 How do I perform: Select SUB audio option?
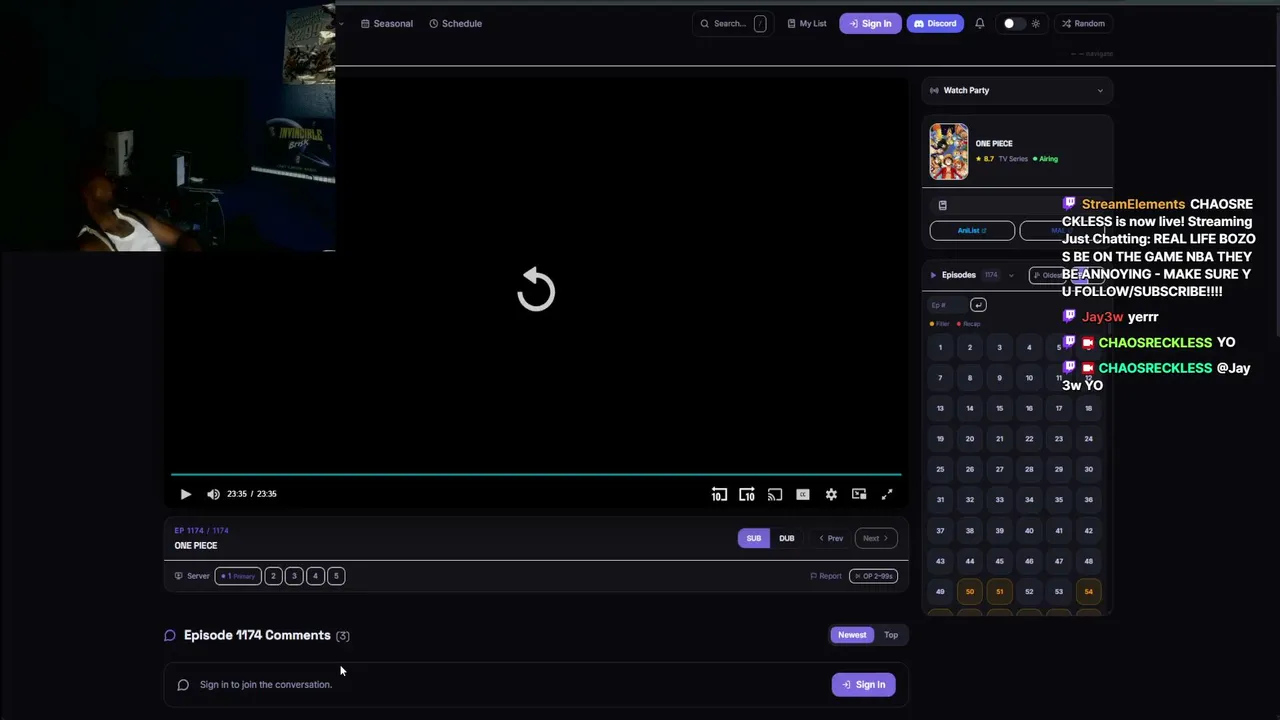coord(754,538)
